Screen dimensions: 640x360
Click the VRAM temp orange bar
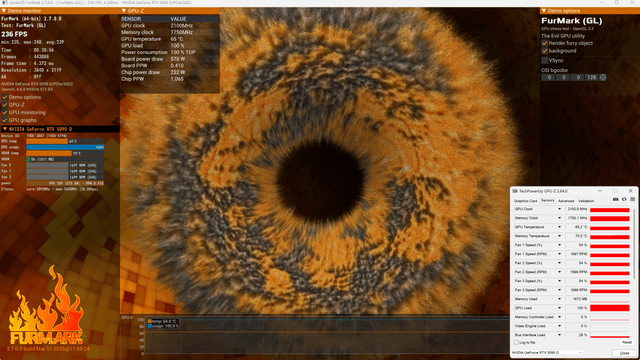point(49,153)
